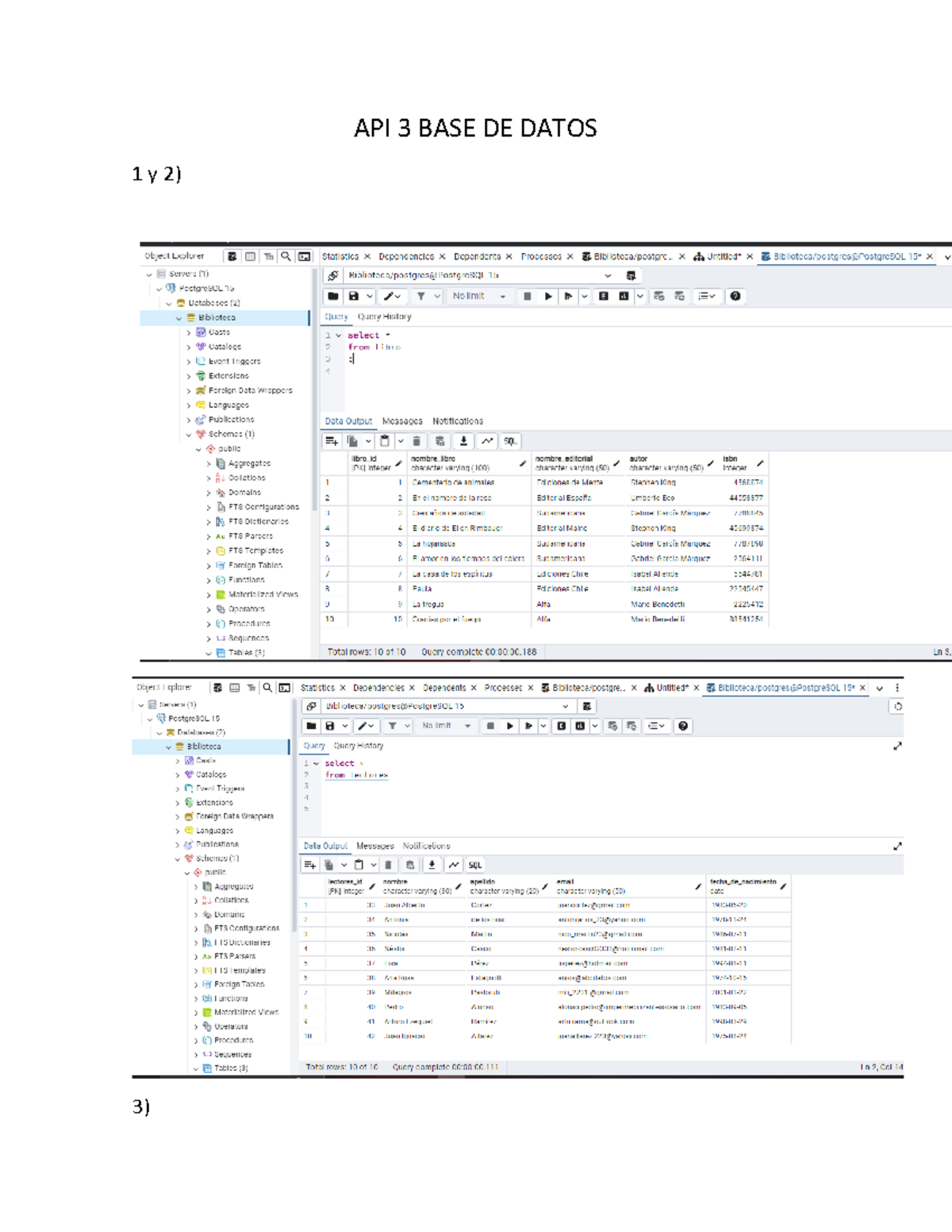Expand Languages node in bottom Object Explorer

point(177,831)
